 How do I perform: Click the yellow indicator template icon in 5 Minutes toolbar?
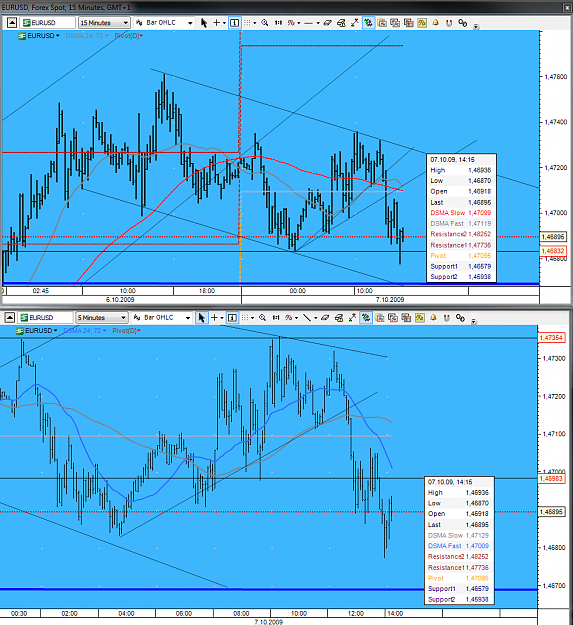[420, 318]
